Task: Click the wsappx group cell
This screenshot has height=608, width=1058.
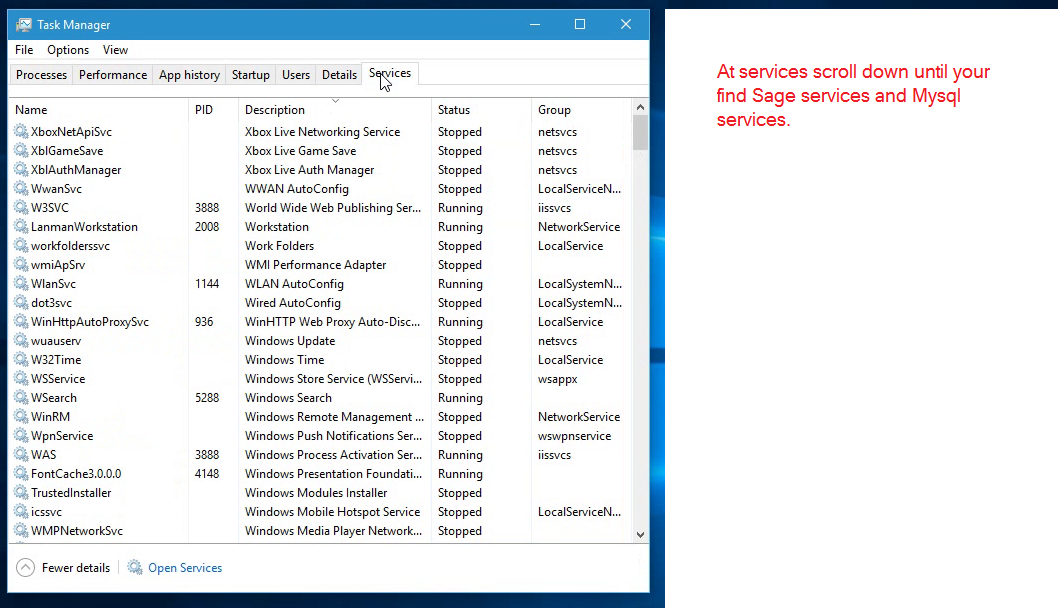Action: 557,379
